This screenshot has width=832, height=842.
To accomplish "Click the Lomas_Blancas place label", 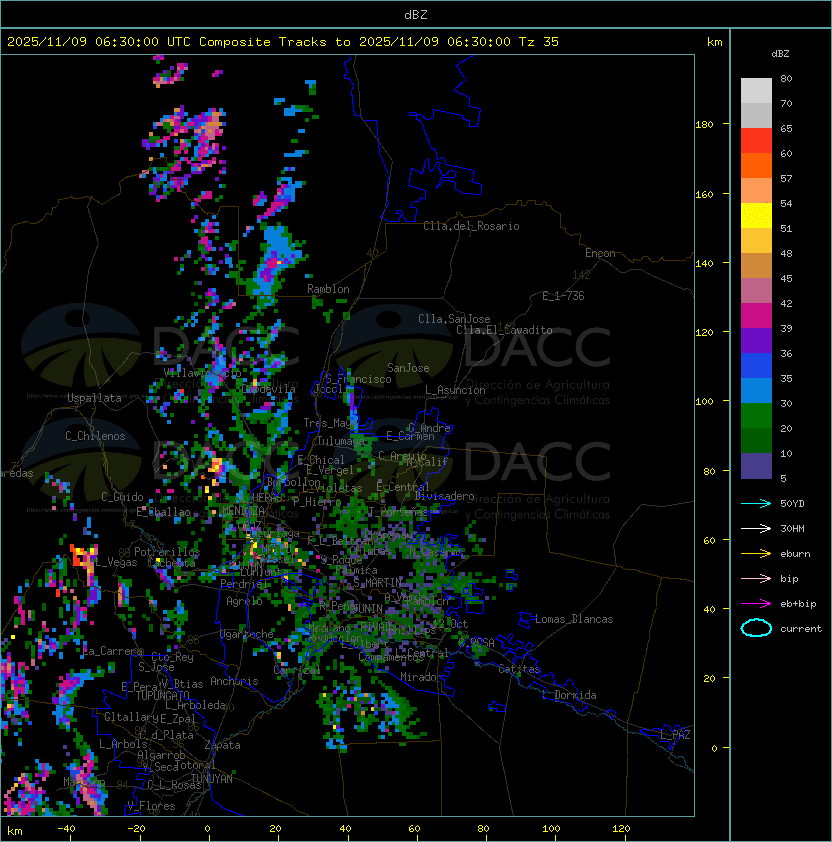I will pos(574,619).
